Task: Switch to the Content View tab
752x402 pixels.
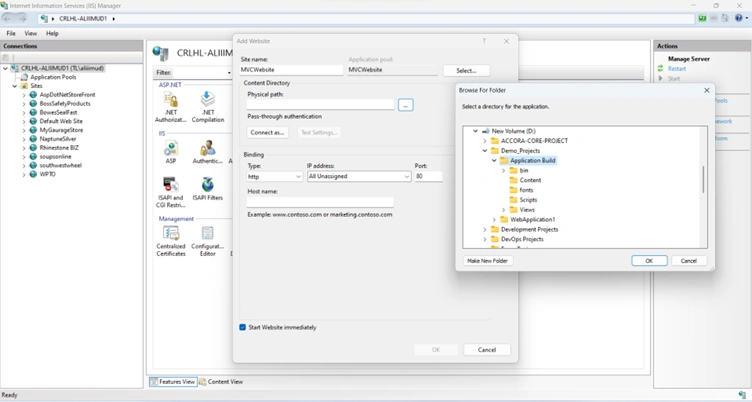Action: (221, 382)
